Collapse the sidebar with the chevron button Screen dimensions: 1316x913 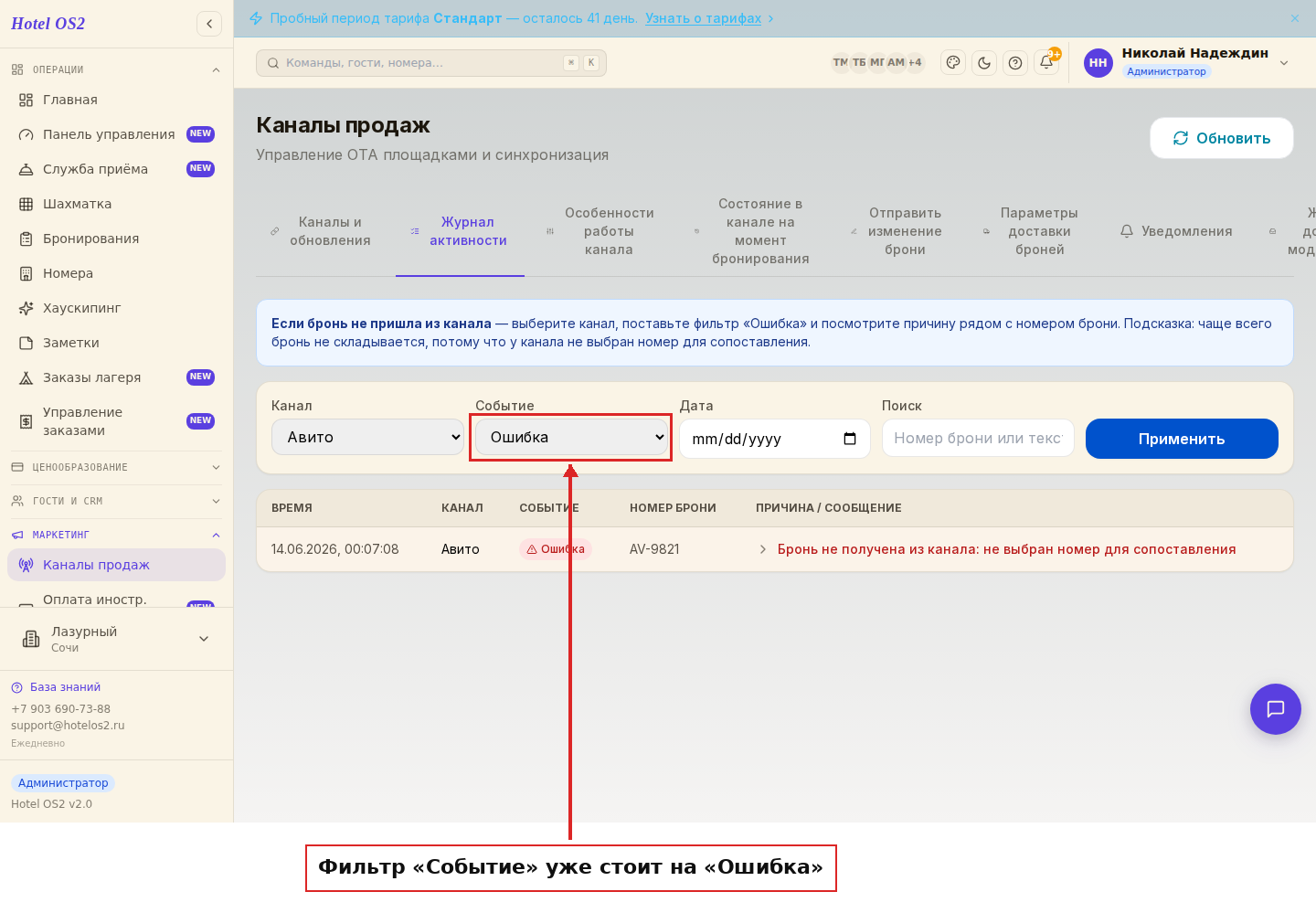click(x=209, y=24)
